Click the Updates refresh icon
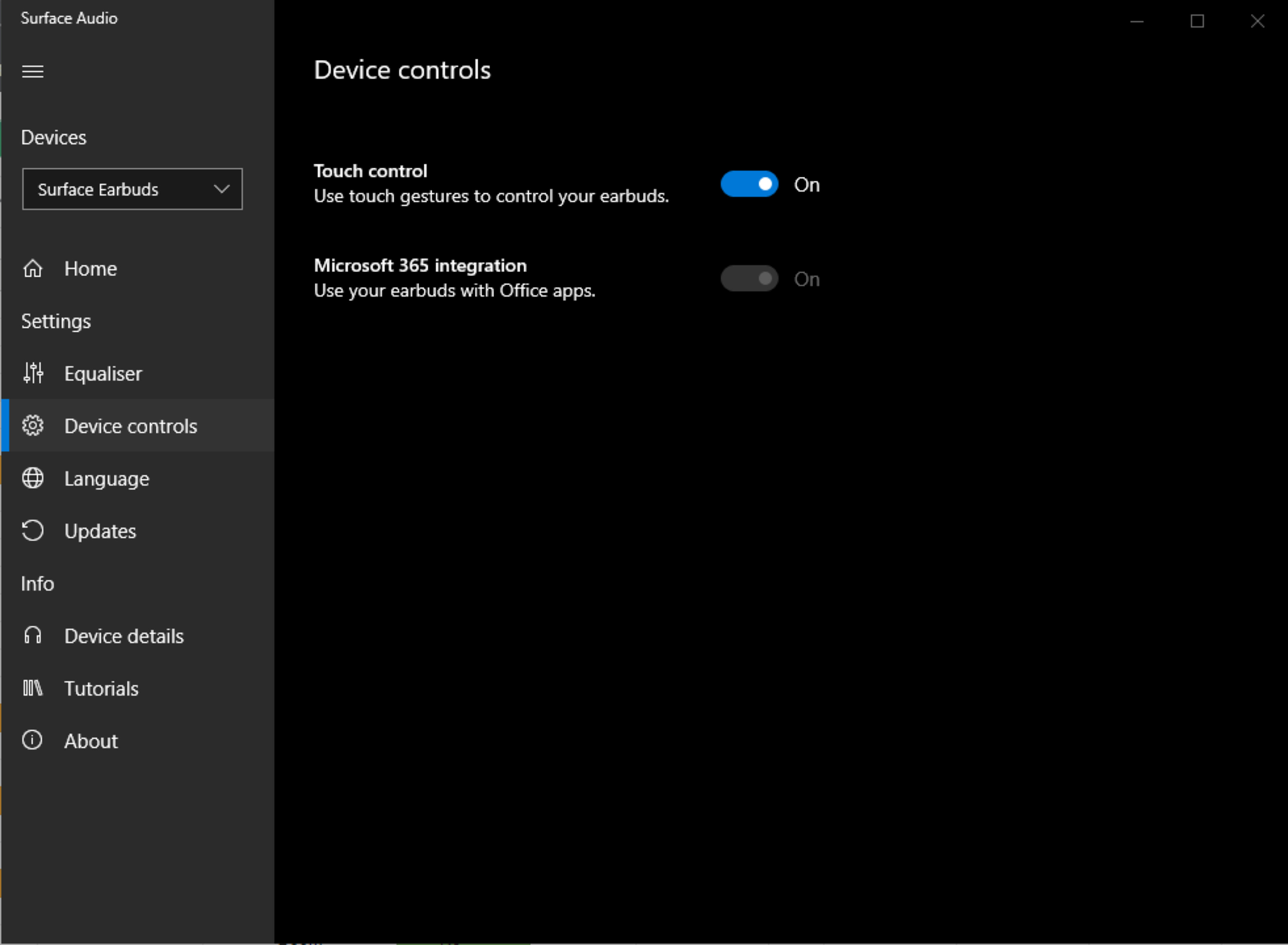 tap(33, 531)
